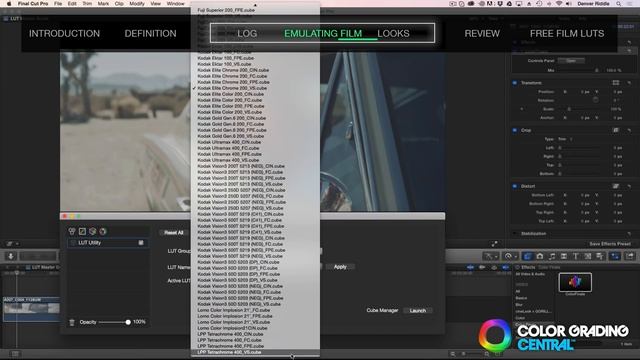Toggle the Distort blue checkbox

[515, 186]
